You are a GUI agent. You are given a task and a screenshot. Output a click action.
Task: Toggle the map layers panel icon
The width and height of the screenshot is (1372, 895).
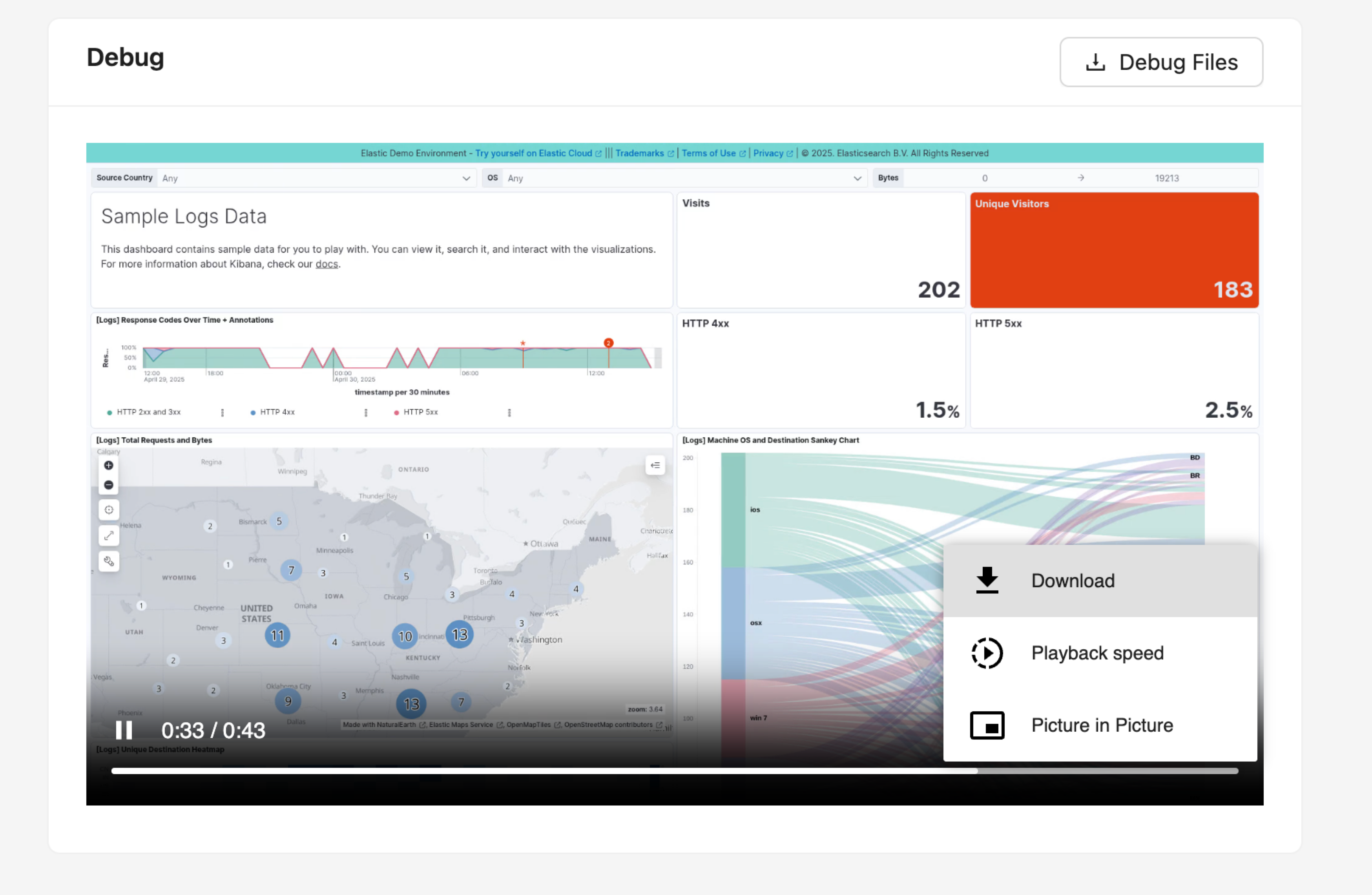tap(655, 466)
